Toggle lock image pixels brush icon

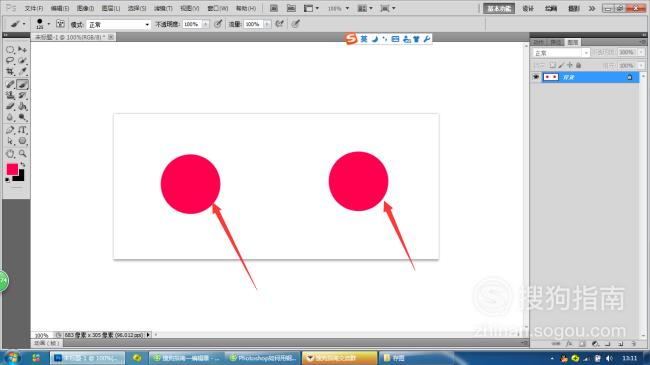click(561, 65)
